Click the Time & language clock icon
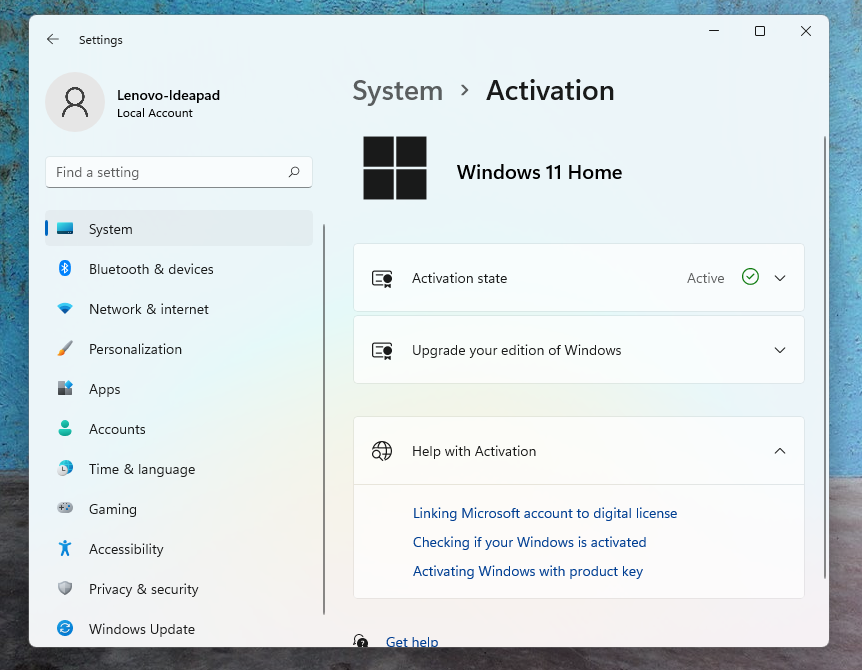 65,468
